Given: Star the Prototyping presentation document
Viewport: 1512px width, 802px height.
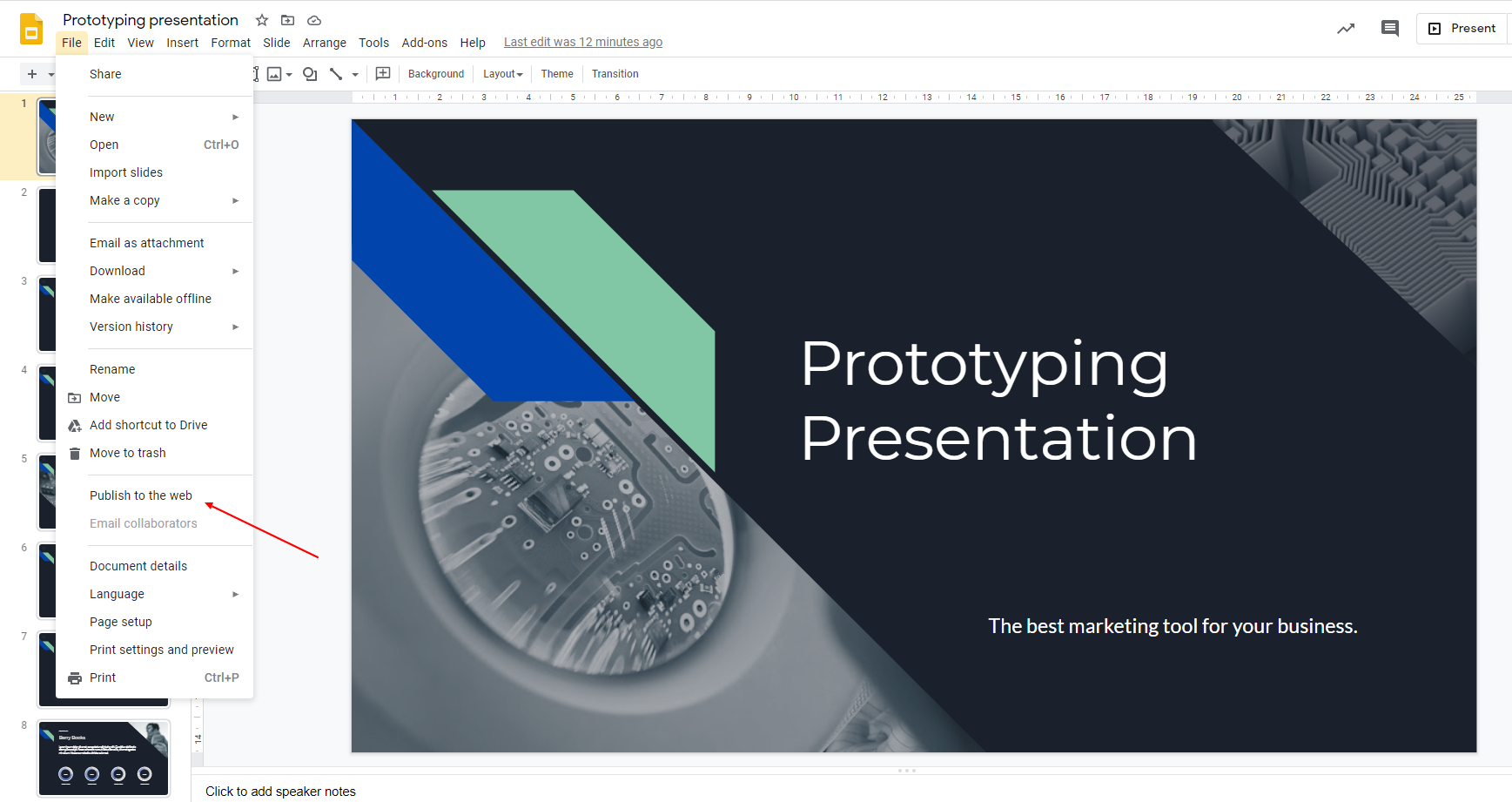Looking at the screenshot, I should pyautogui.click(x=262, y=20).
